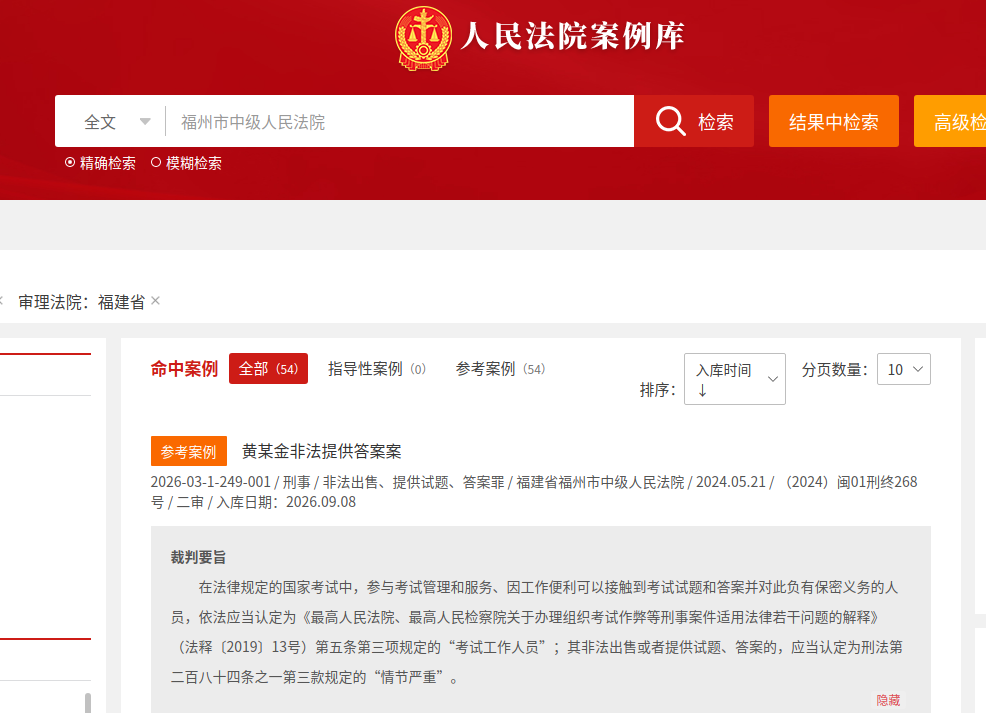Switch to 全部 (54) tab
This screenshot has width=986, height=713.
(x=269, y=368)
